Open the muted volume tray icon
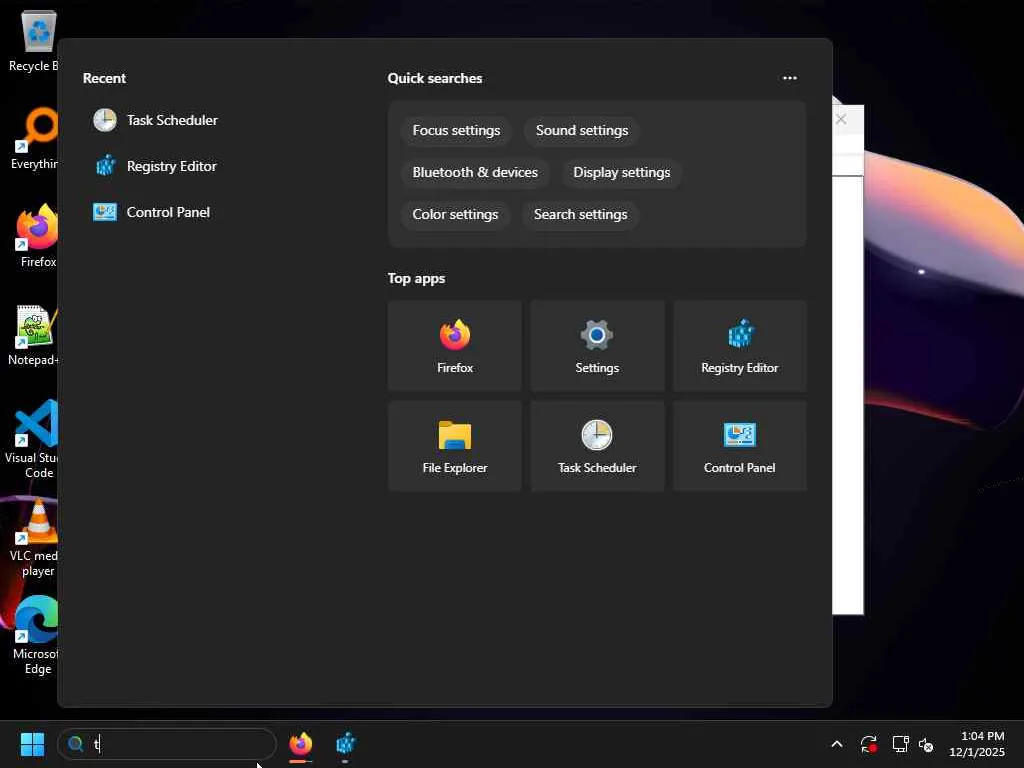The width and height of the screenshot is (1024, 768). point(926,744)
